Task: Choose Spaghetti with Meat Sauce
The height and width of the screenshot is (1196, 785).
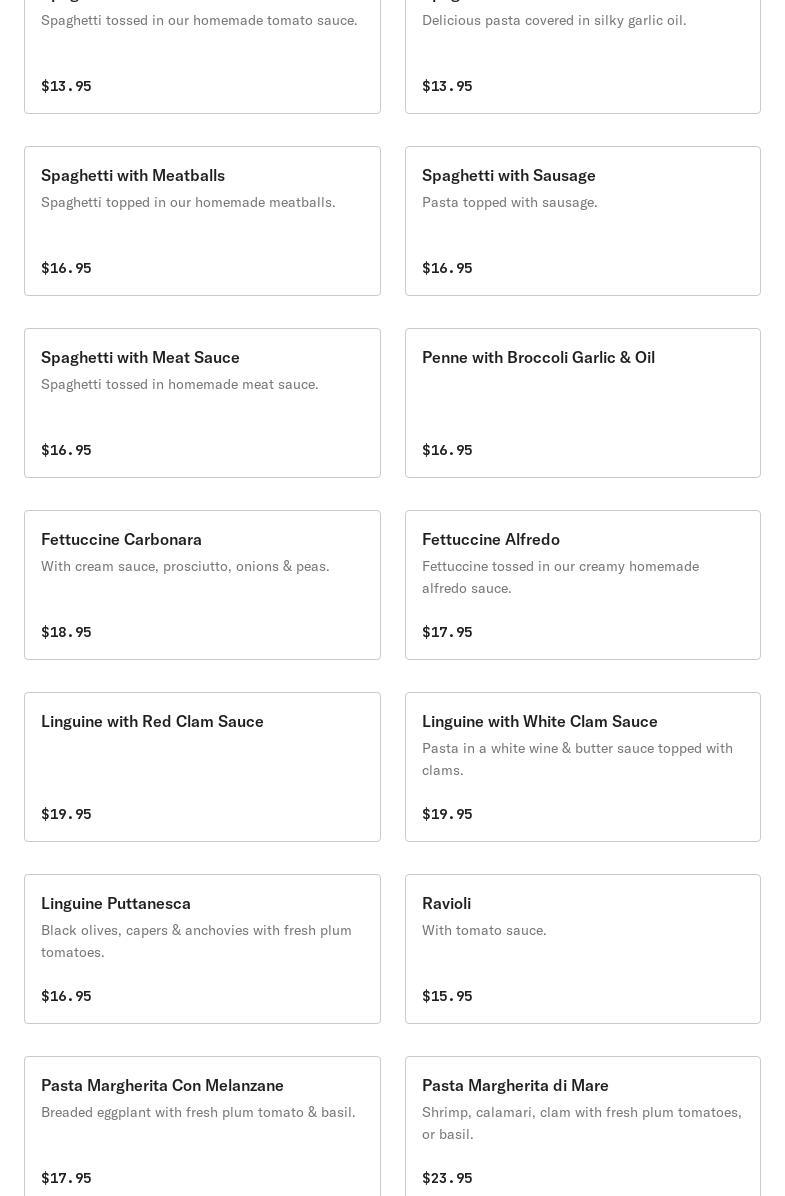Action: coord(202,403)
